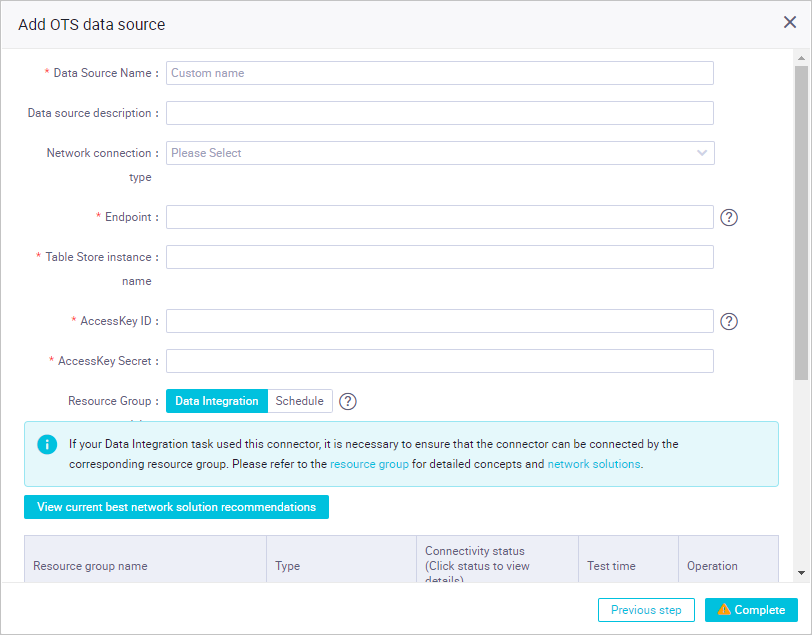This screenshot has width=812, height=635.
Task: Click the scrollbar up arrow
Action: 801,58
